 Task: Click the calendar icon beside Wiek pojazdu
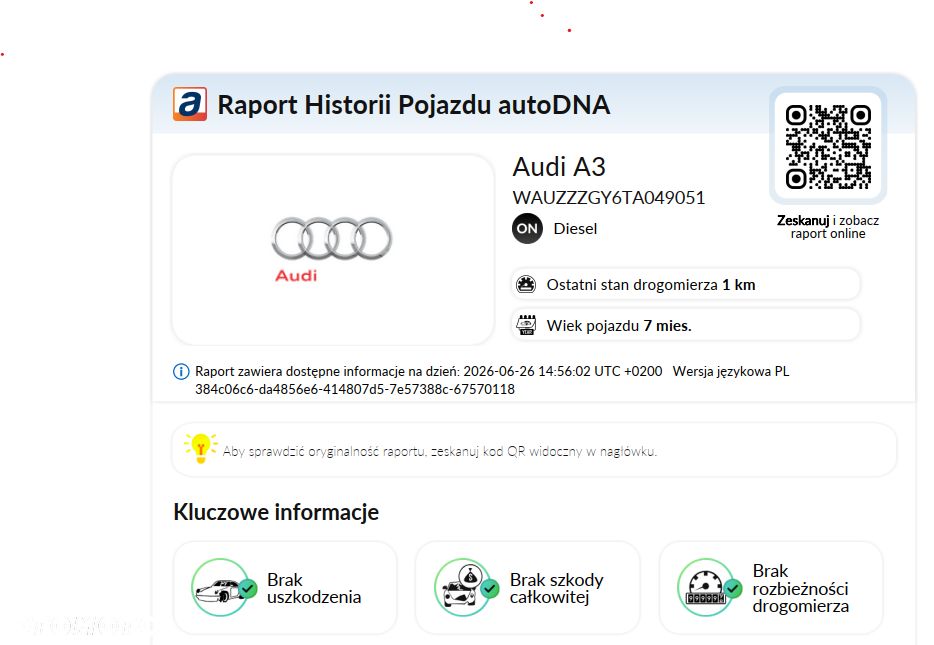pyautogui.click(x=526, y=325)
